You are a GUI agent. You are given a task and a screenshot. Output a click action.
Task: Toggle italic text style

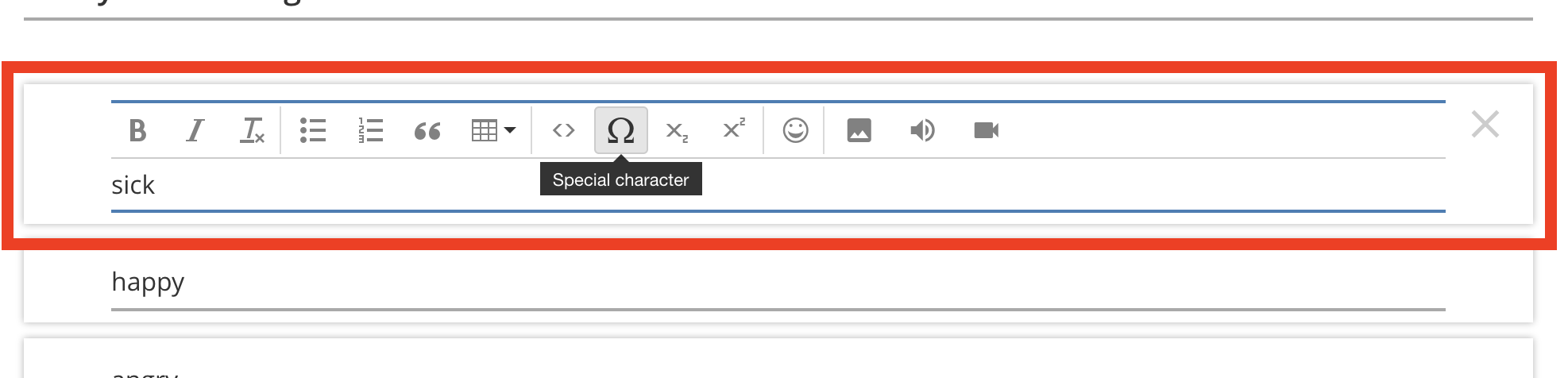pyautogui.click(x=195, y=130)
